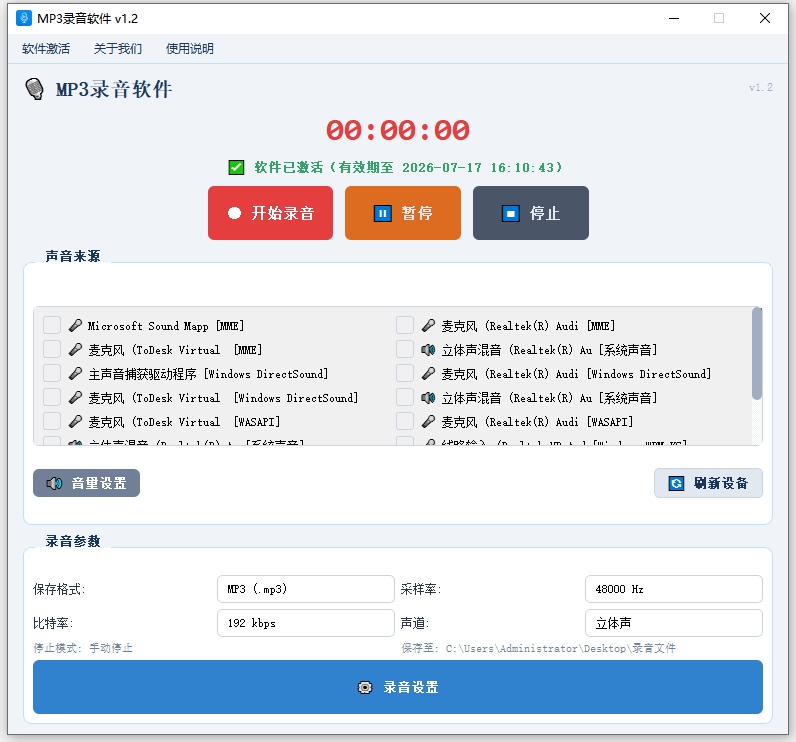This screenshot has height=742, width=796.
Task: Click the 保存格式: label
Action: coord(59,589)
